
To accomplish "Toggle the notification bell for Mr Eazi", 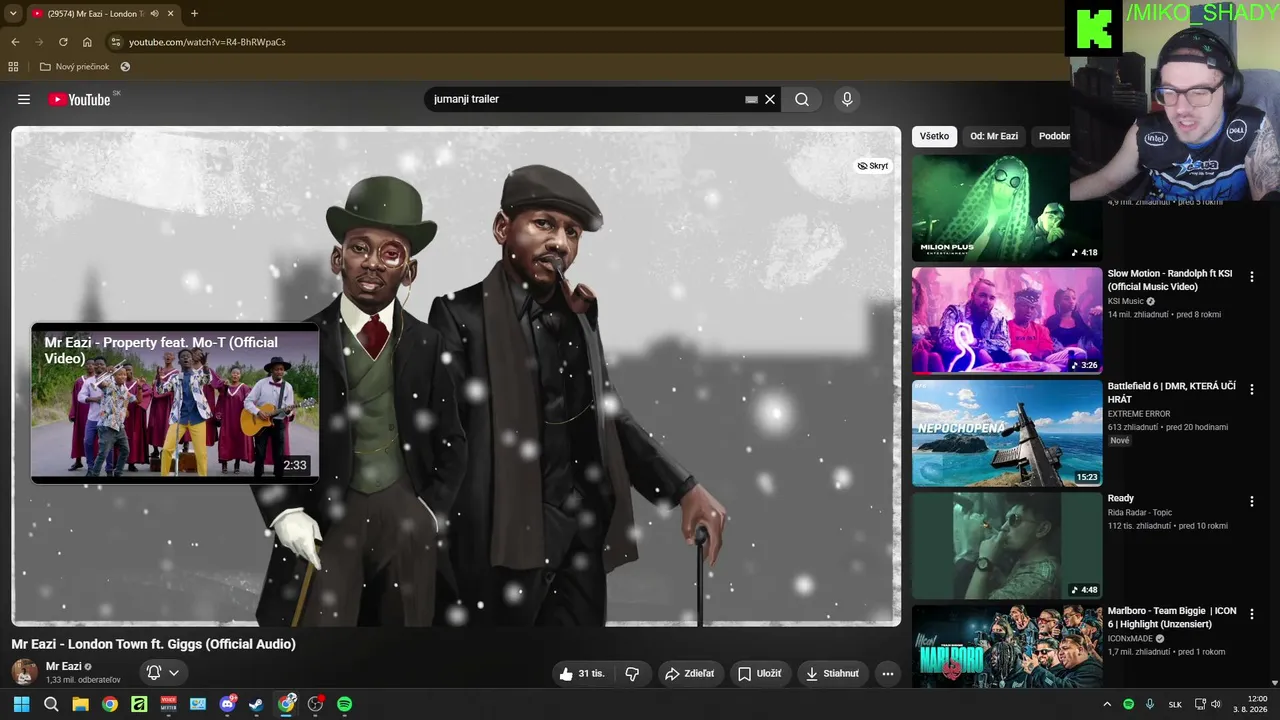I will point(154,673).
